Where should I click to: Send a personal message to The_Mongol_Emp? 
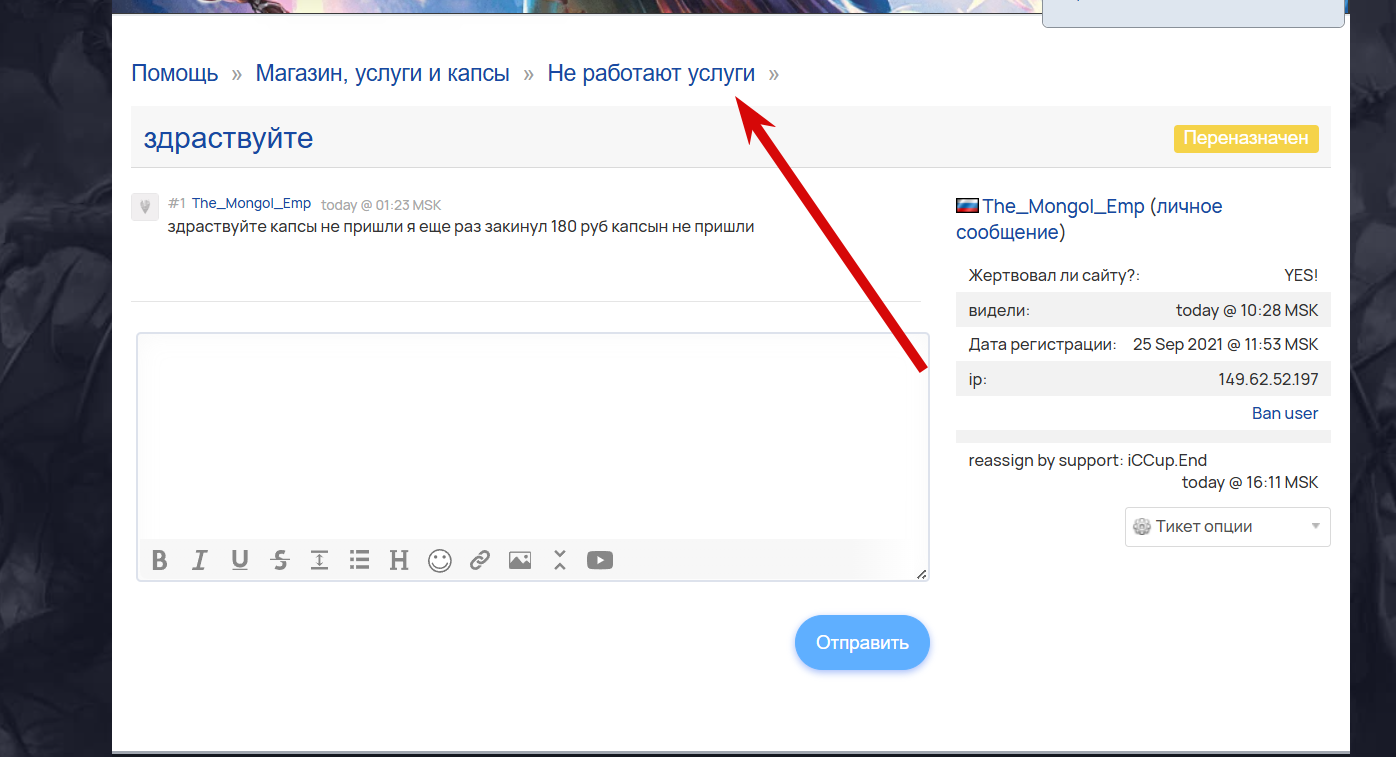1089,219
